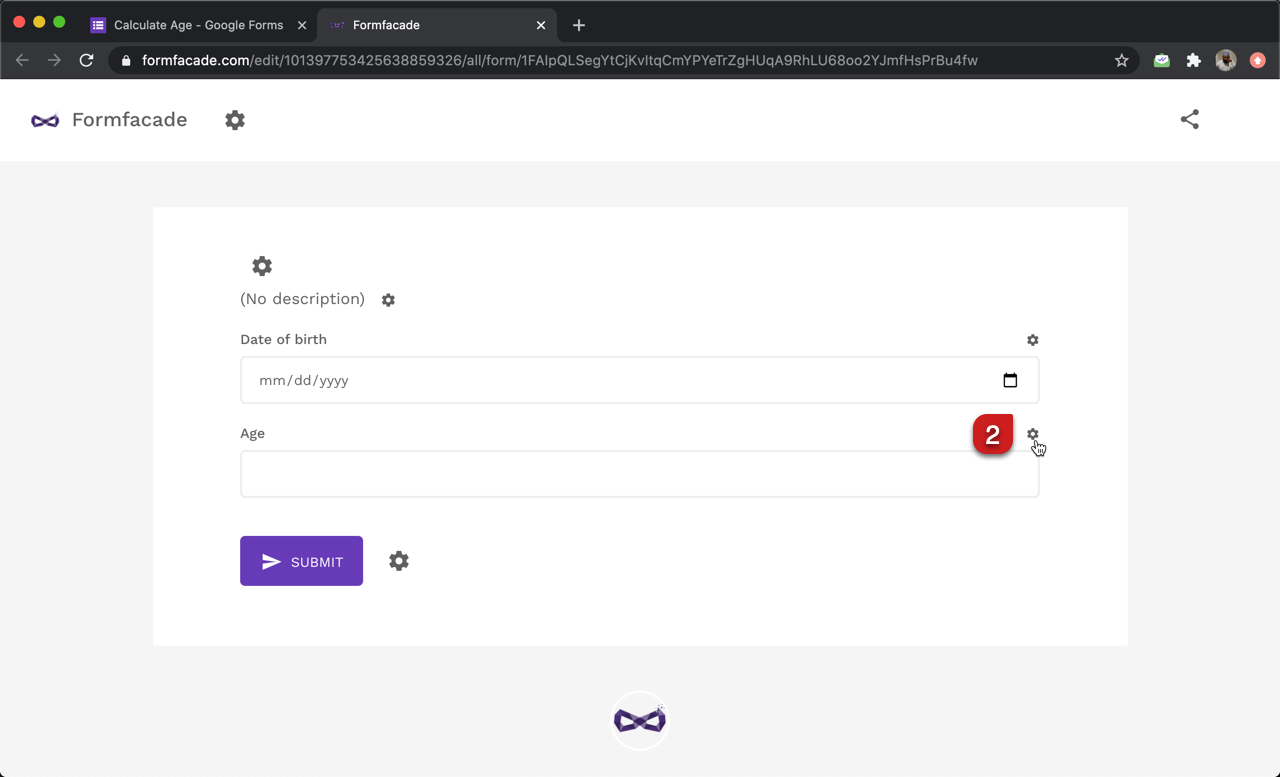
Task: Switch to Calculate Age - Google Forms tab
Action: tap(197, 25)
